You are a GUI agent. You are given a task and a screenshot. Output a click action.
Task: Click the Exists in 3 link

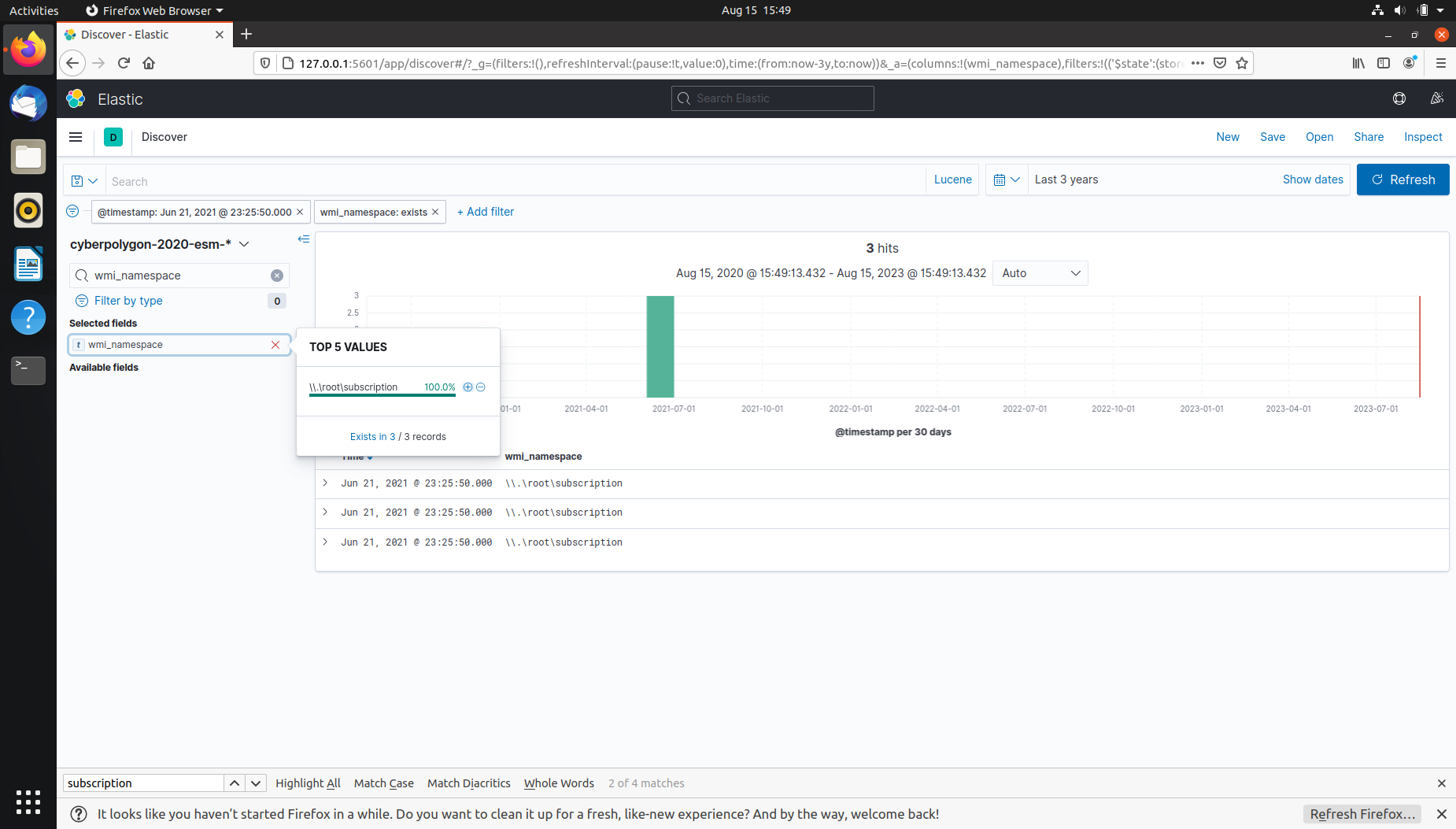point(373,437)
